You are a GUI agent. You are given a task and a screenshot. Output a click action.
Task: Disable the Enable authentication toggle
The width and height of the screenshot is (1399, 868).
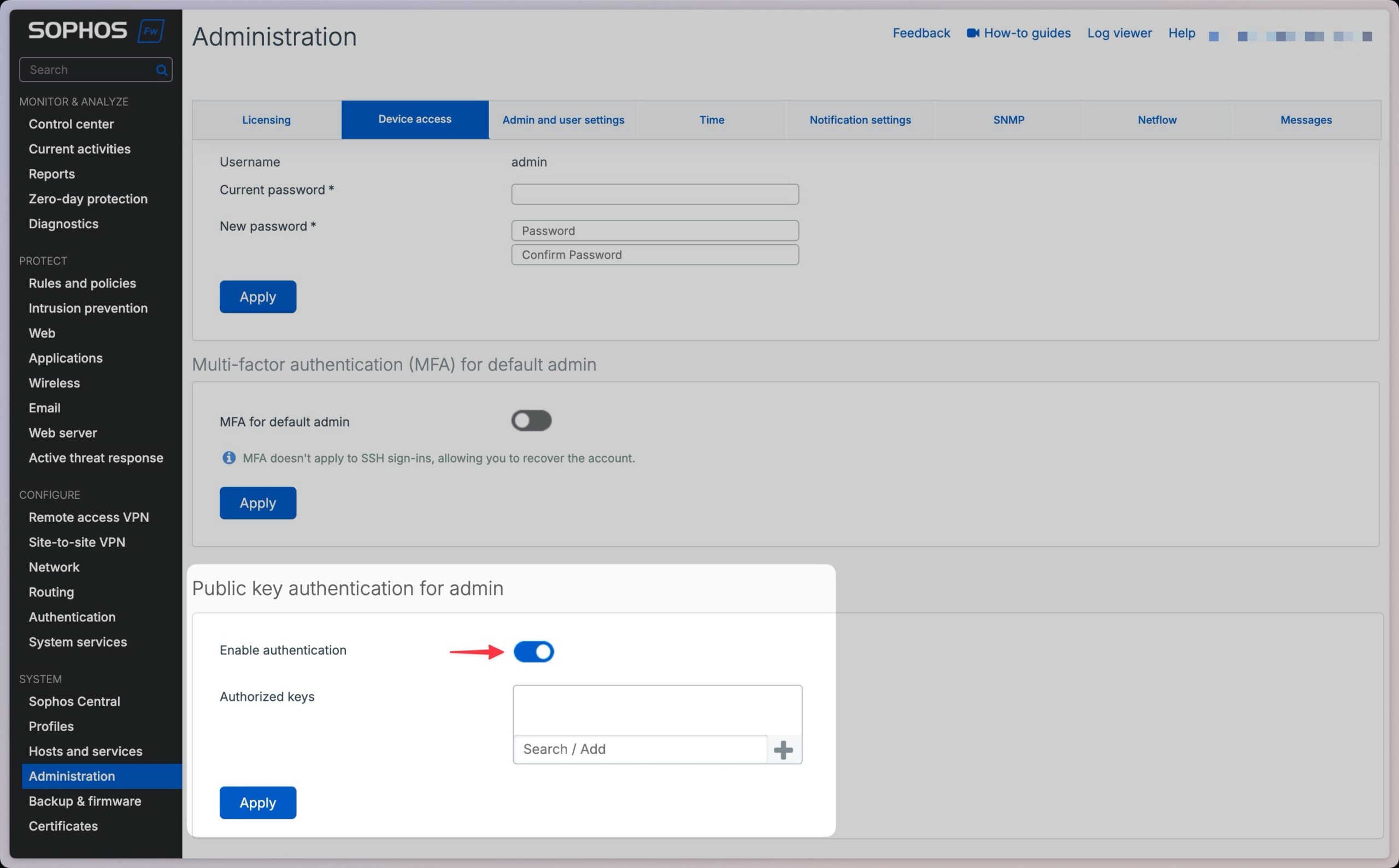[533, 652]
